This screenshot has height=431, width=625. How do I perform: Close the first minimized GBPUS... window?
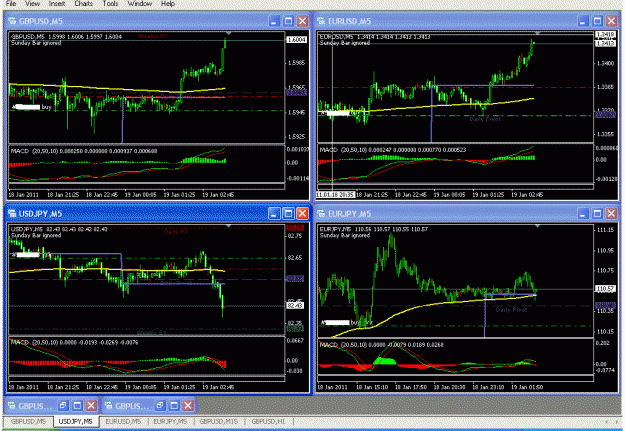[x=91, y=406]
